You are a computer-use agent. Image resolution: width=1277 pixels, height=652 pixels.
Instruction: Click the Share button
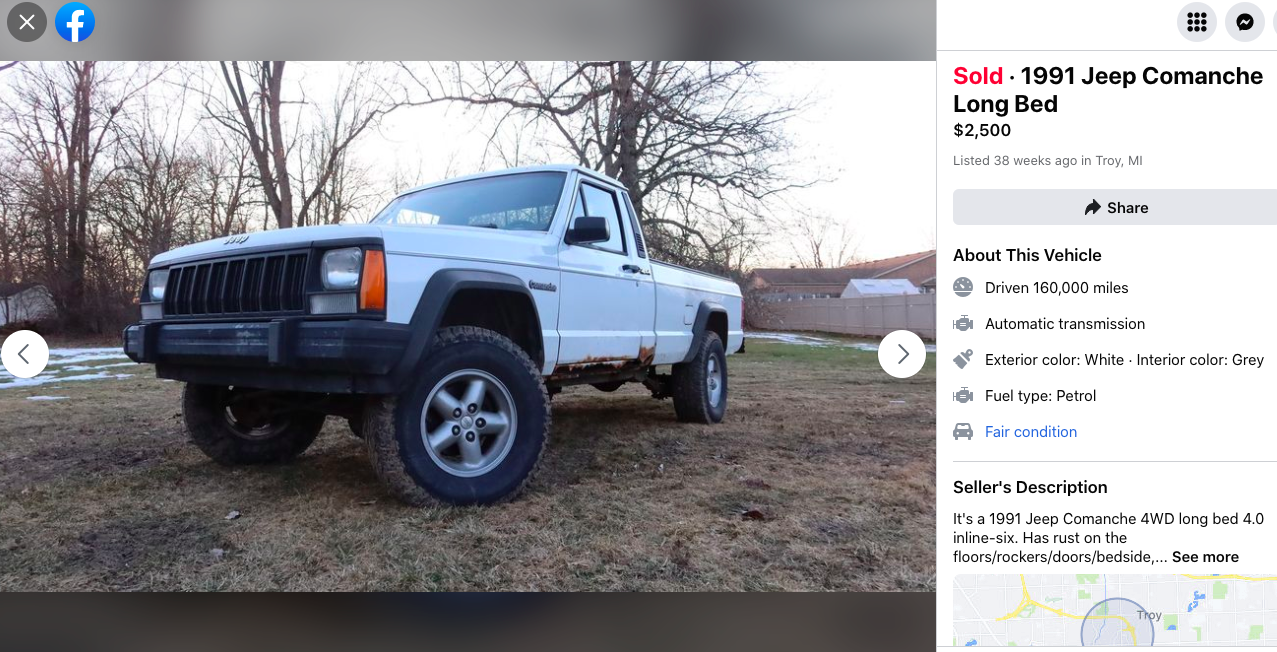[x=1115, y=207]
